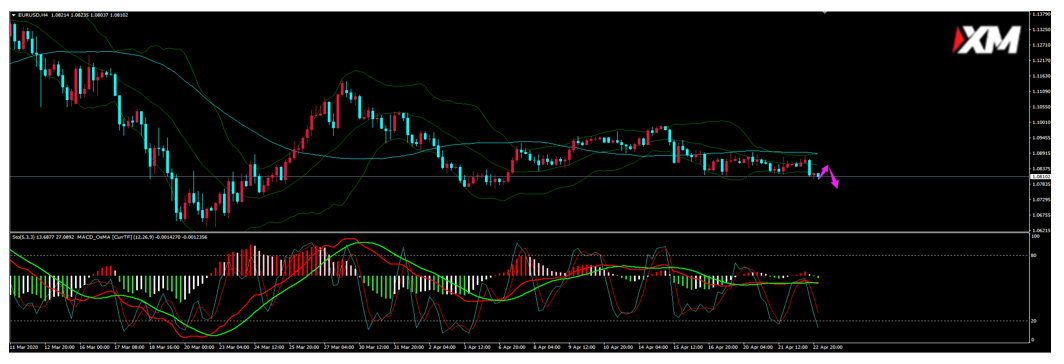Click the XM logo on the chart
The height and width of the screenshot is (364, 1064).
pyautogui.click(x=987, y=41)
